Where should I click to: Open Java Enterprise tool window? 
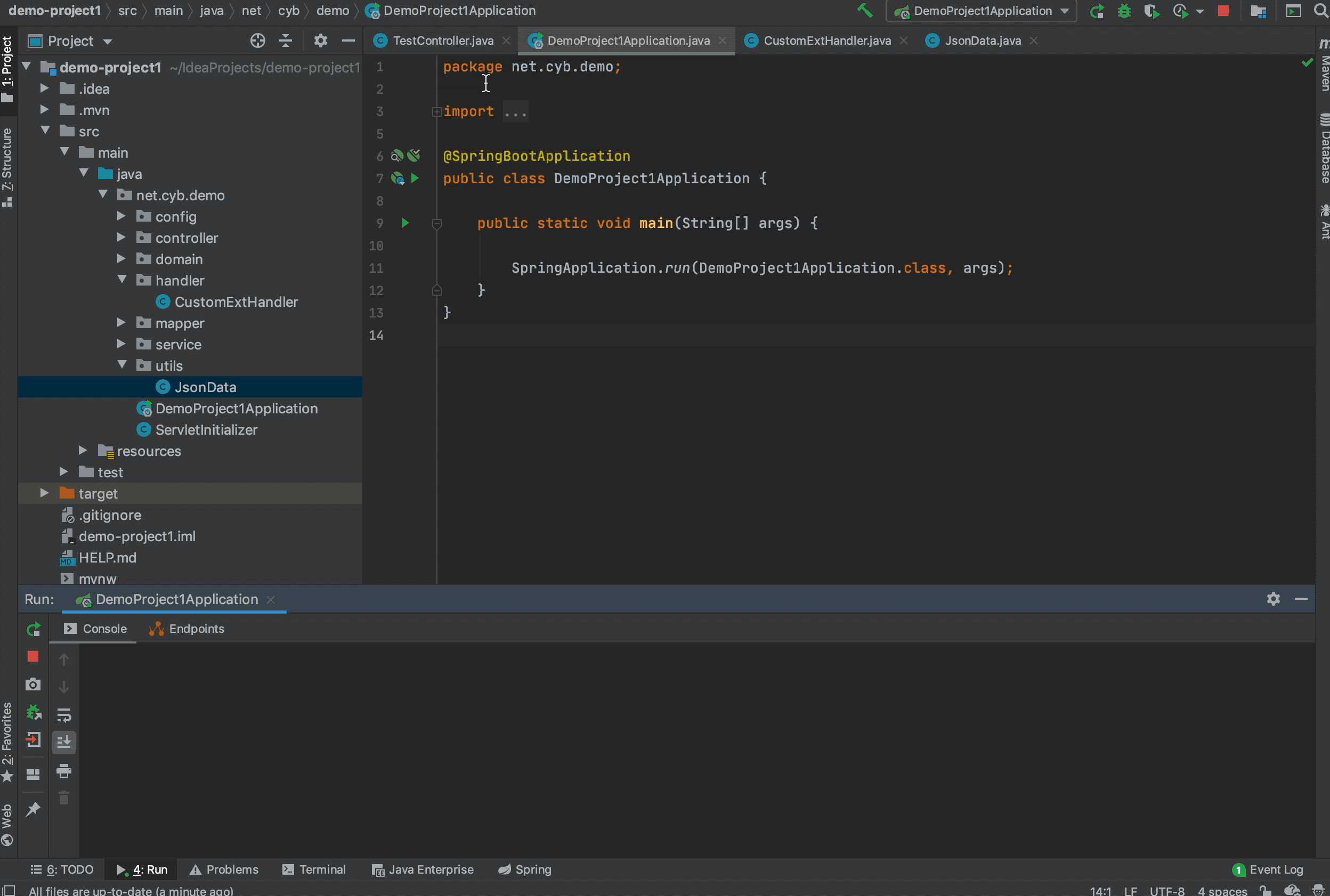(423, 869)
